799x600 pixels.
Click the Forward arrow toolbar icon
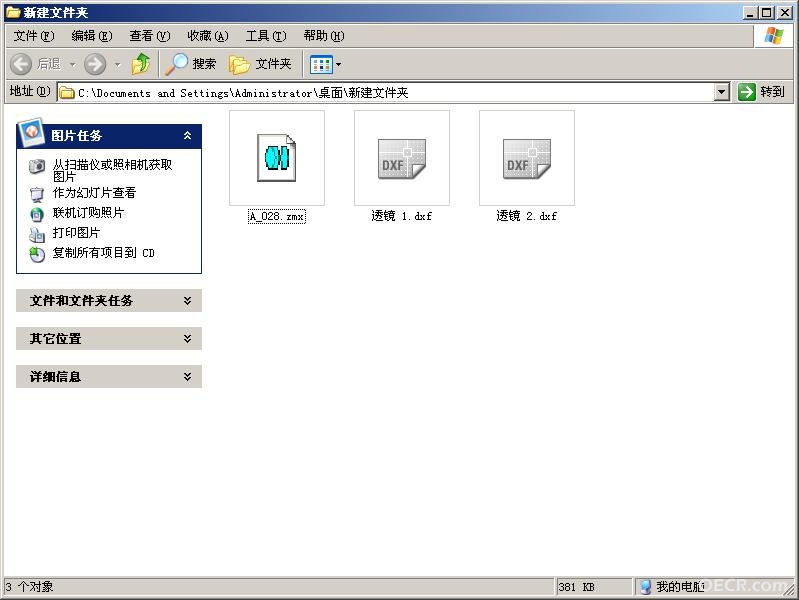pyautogui.click(x=95, y=64)
